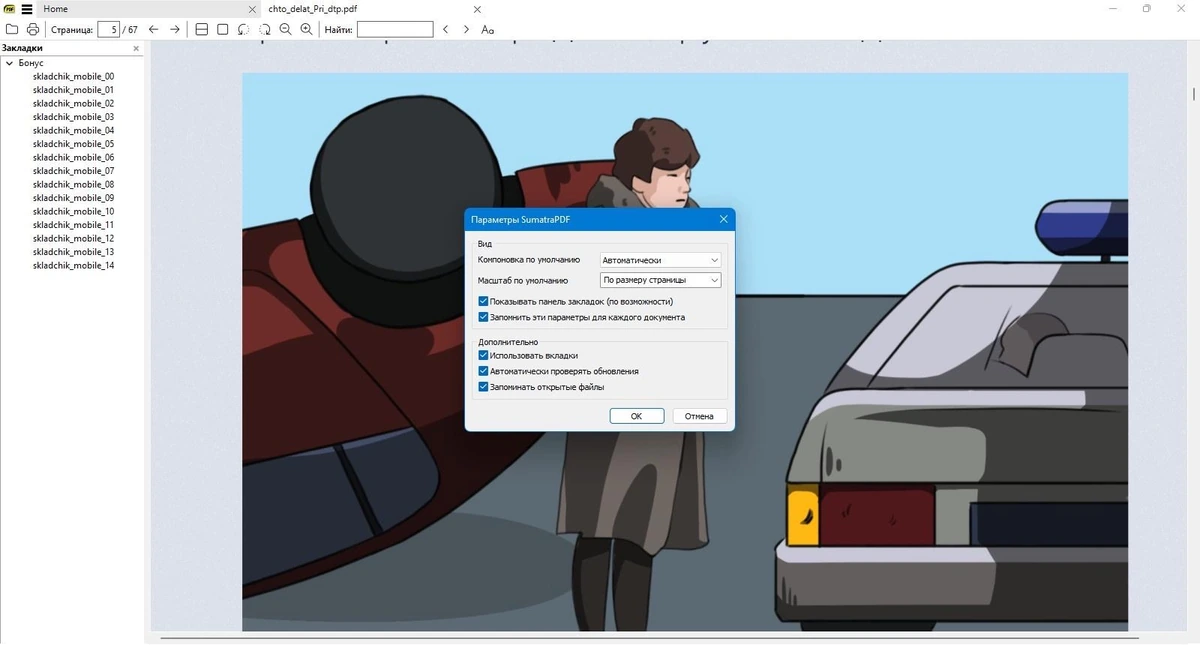Toggle 'Запомнить эти параметры для каждого документа' checkbox
The width and height of the screenshot is (1200, 645).
coord(484,317)
